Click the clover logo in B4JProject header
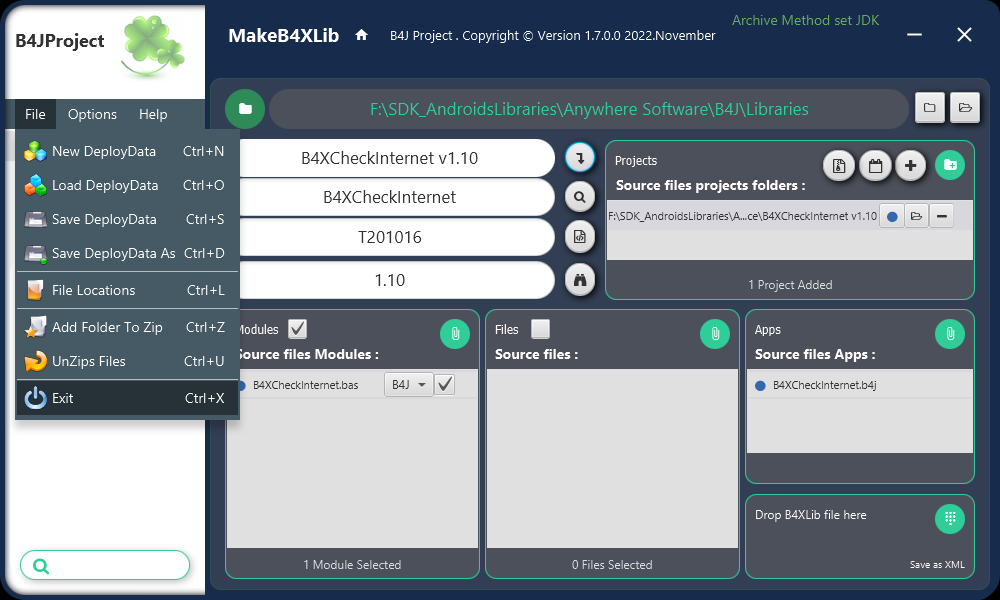The image size is (1000, 600). (x=152, y=45)
